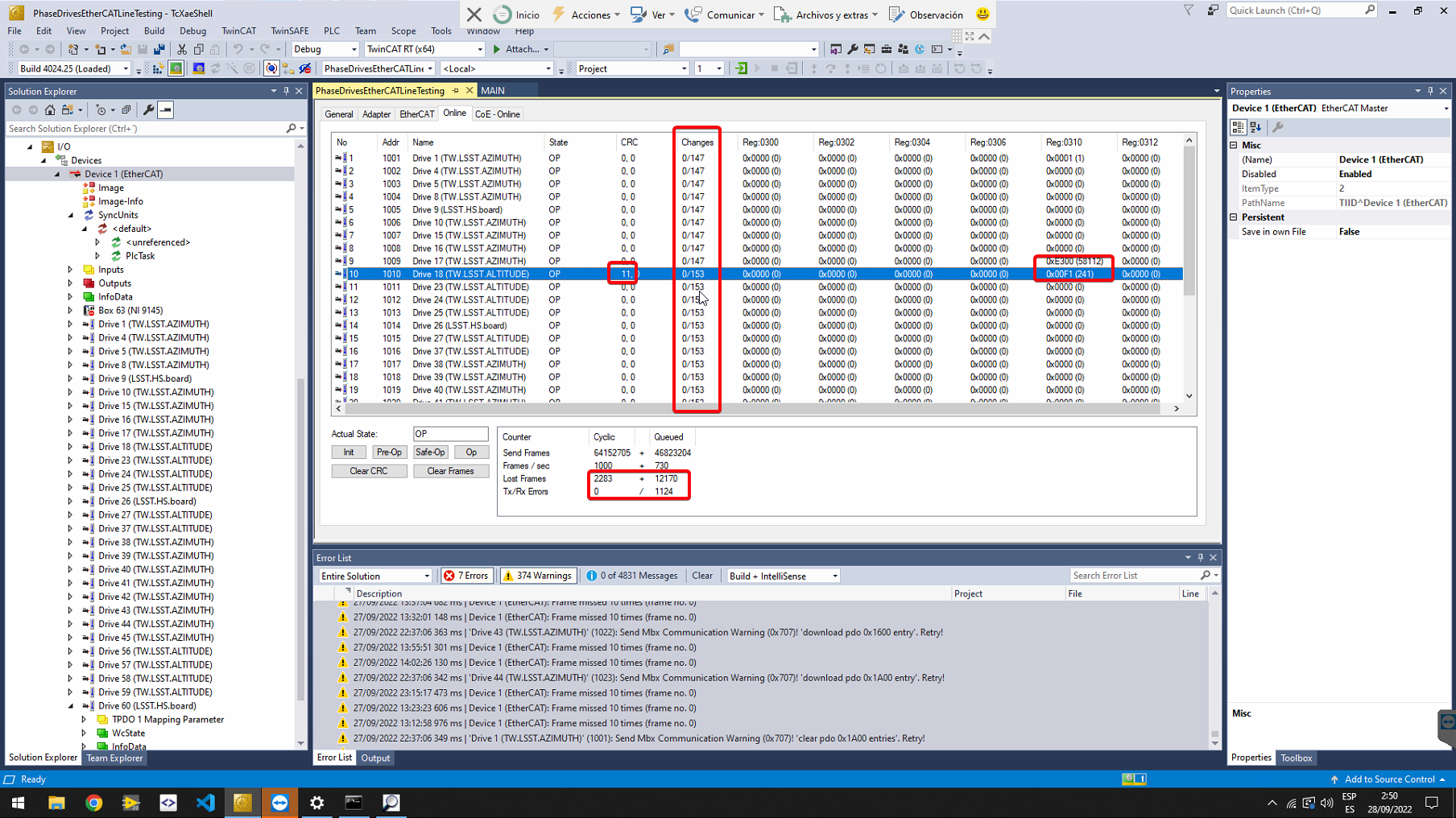
Task: Open the Properties wrench toolbar icon
Action: [x=852, y=49]
